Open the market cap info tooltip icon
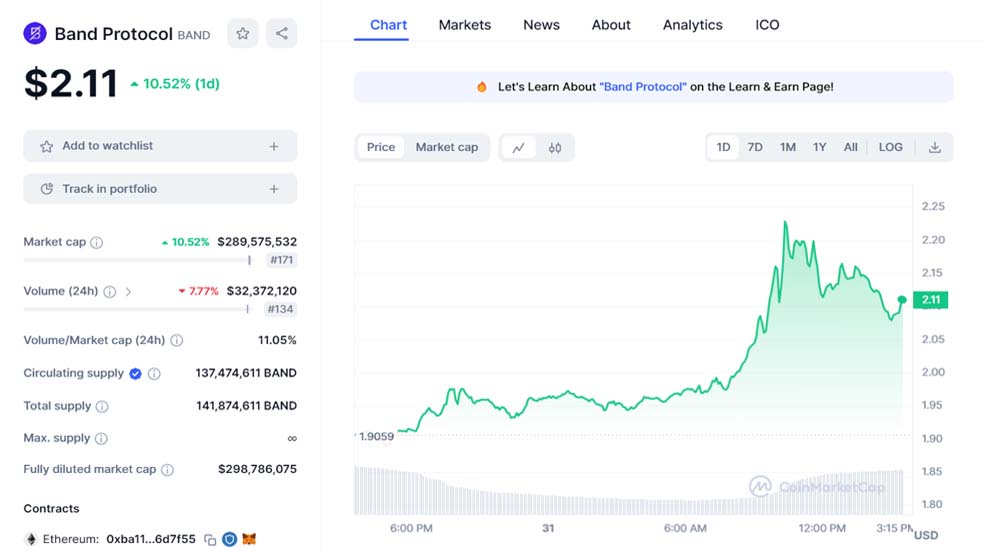Screen dimensions: 984x554 97,243
